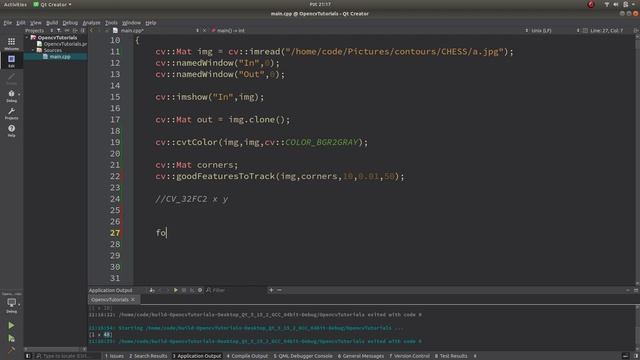Image resolution: width=640 pixels, height=360 pixels.
Task: Open Application Output settings gear
Action: (200, 290)
